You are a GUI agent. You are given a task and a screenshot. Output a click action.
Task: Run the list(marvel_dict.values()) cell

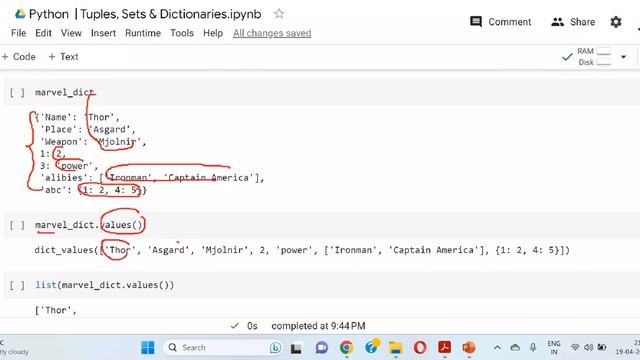coord(17,285)
